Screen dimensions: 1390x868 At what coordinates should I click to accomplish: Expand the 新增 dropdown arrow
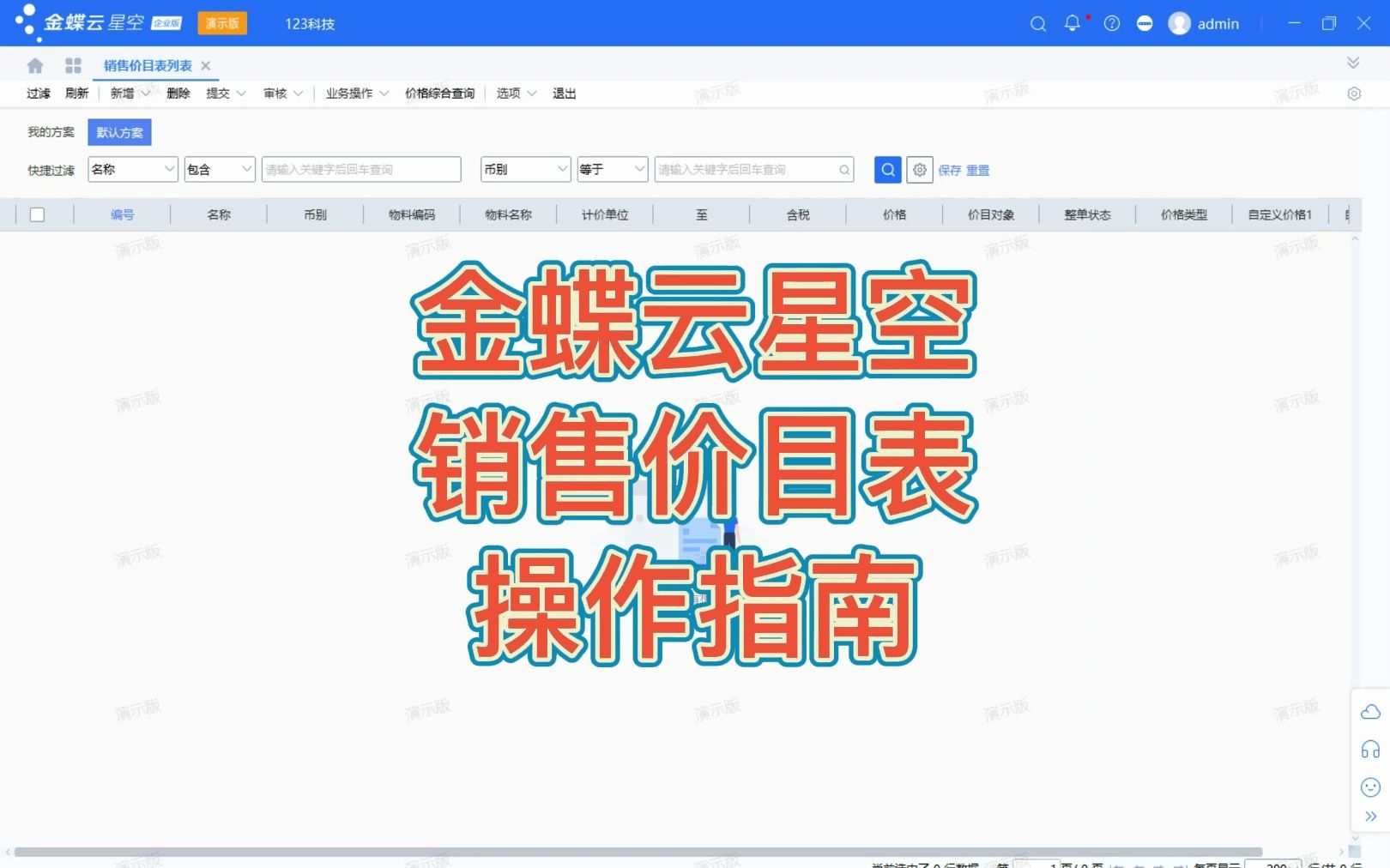pos(146,93)
